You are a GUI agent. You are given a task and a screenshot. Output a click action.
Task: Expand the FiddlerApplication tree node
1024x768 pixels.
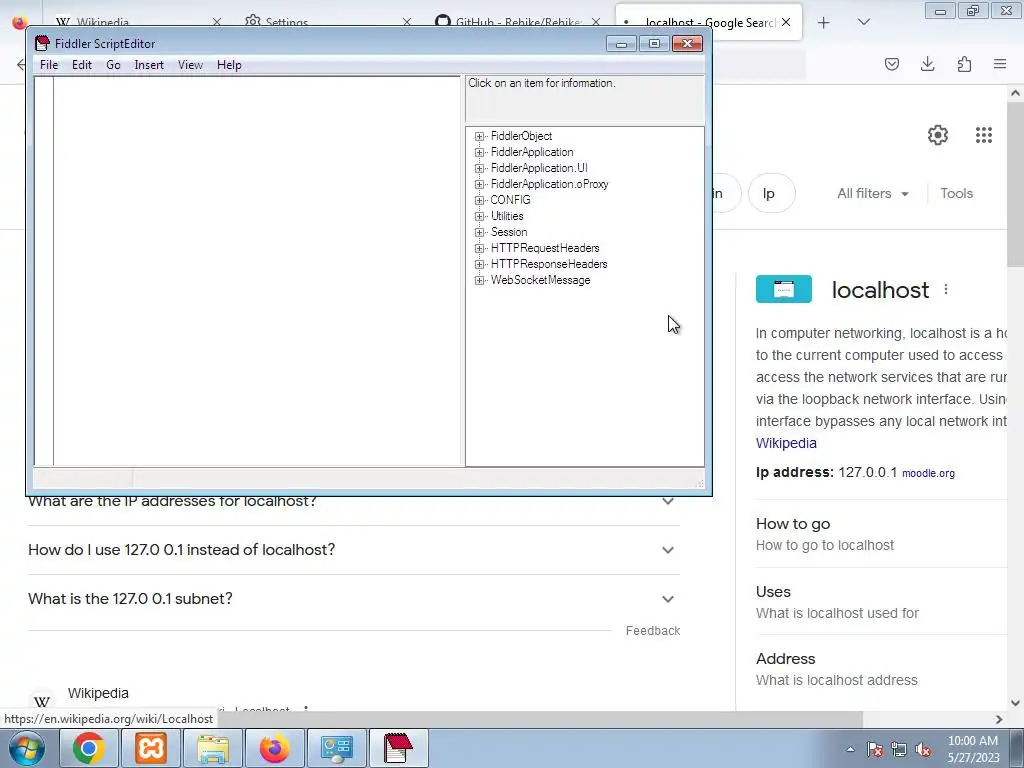479,152
